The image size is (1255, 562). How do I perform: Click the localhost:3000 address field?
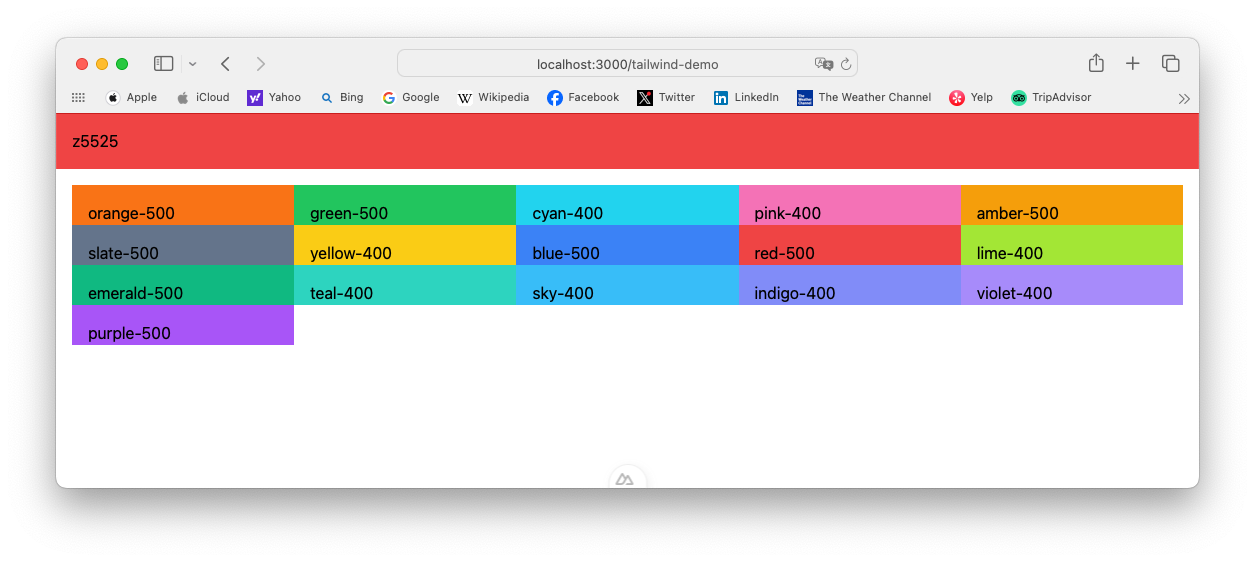[x=627, y=64]
